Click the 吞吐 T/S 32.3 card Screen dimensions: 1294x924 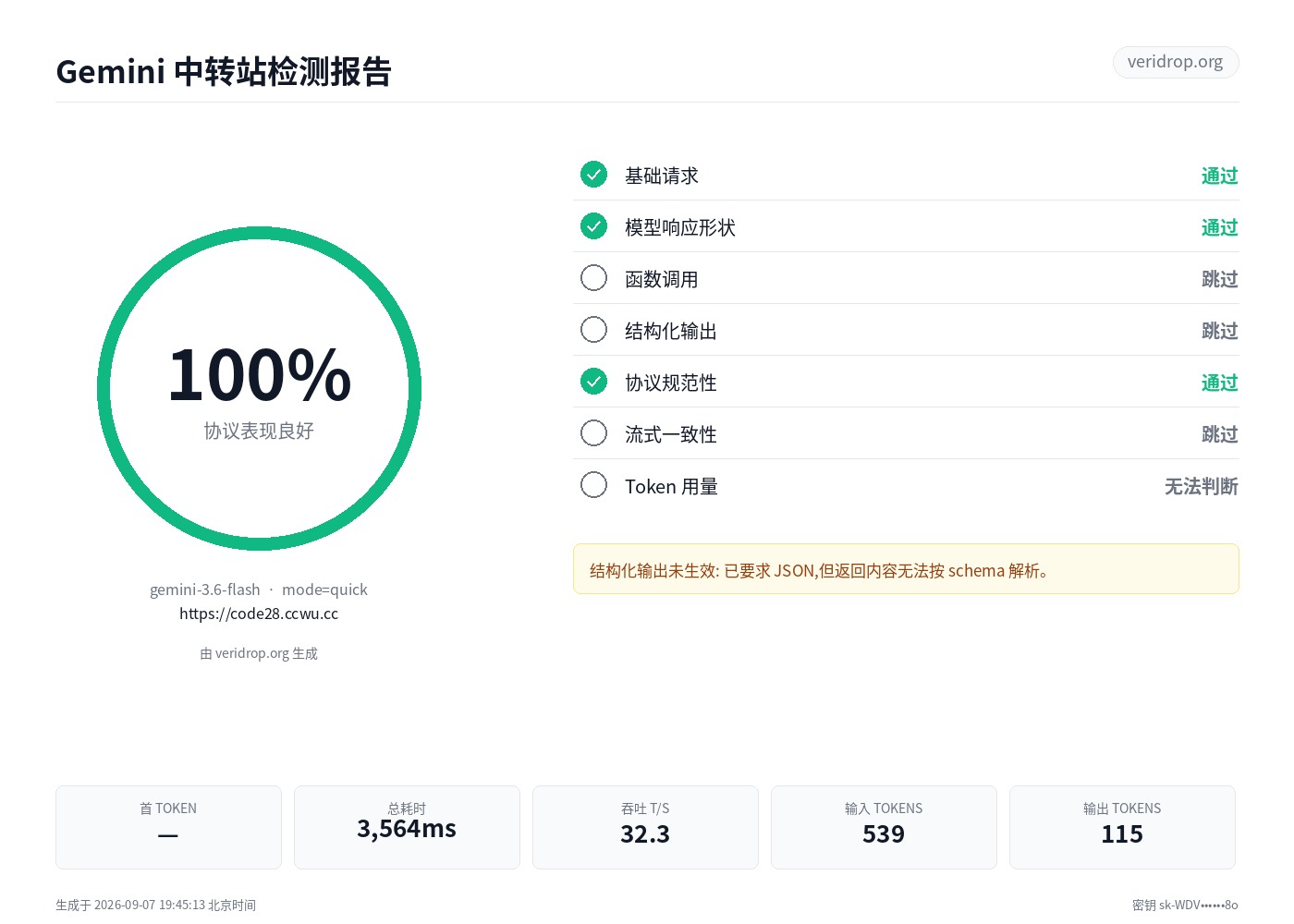tap(645, 827)
